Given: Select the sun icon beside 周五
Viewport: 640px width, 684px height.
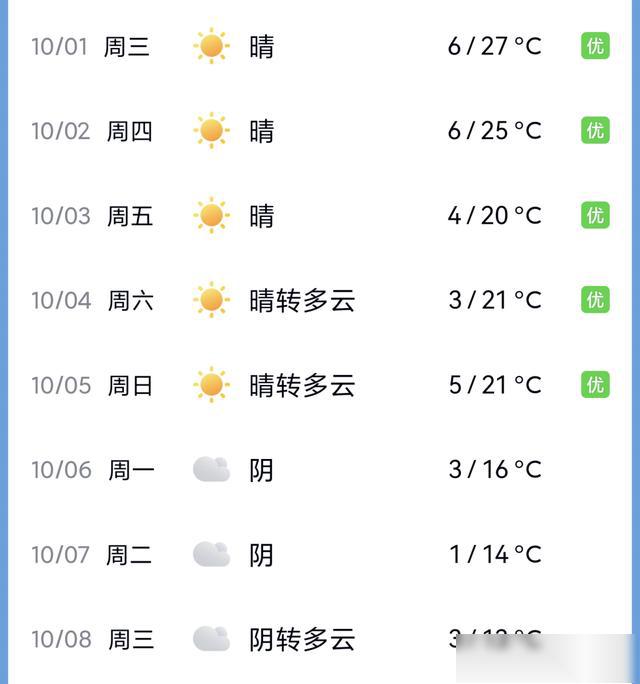Looking at the screenshot, I should 211,216.
